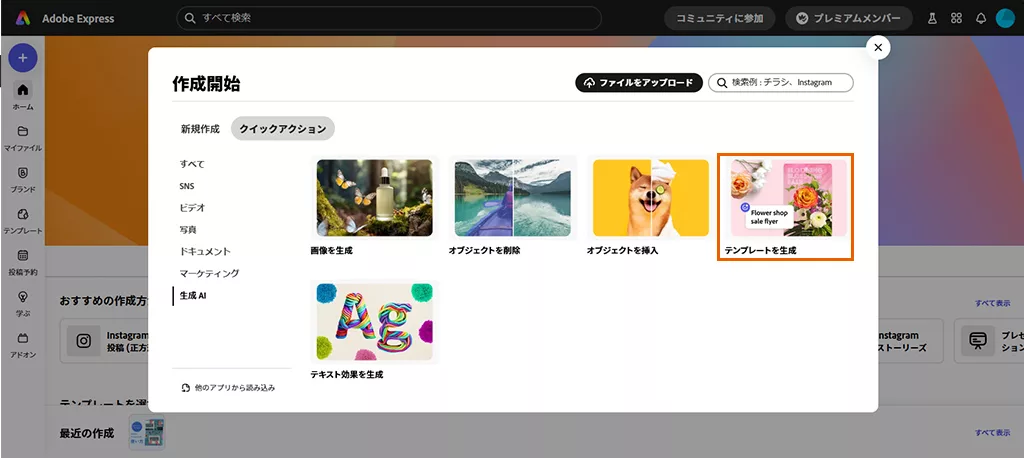Screen dimensions: 1024x458
Task: Open マイファイル folder in sidebar
Action: point(23,132)
